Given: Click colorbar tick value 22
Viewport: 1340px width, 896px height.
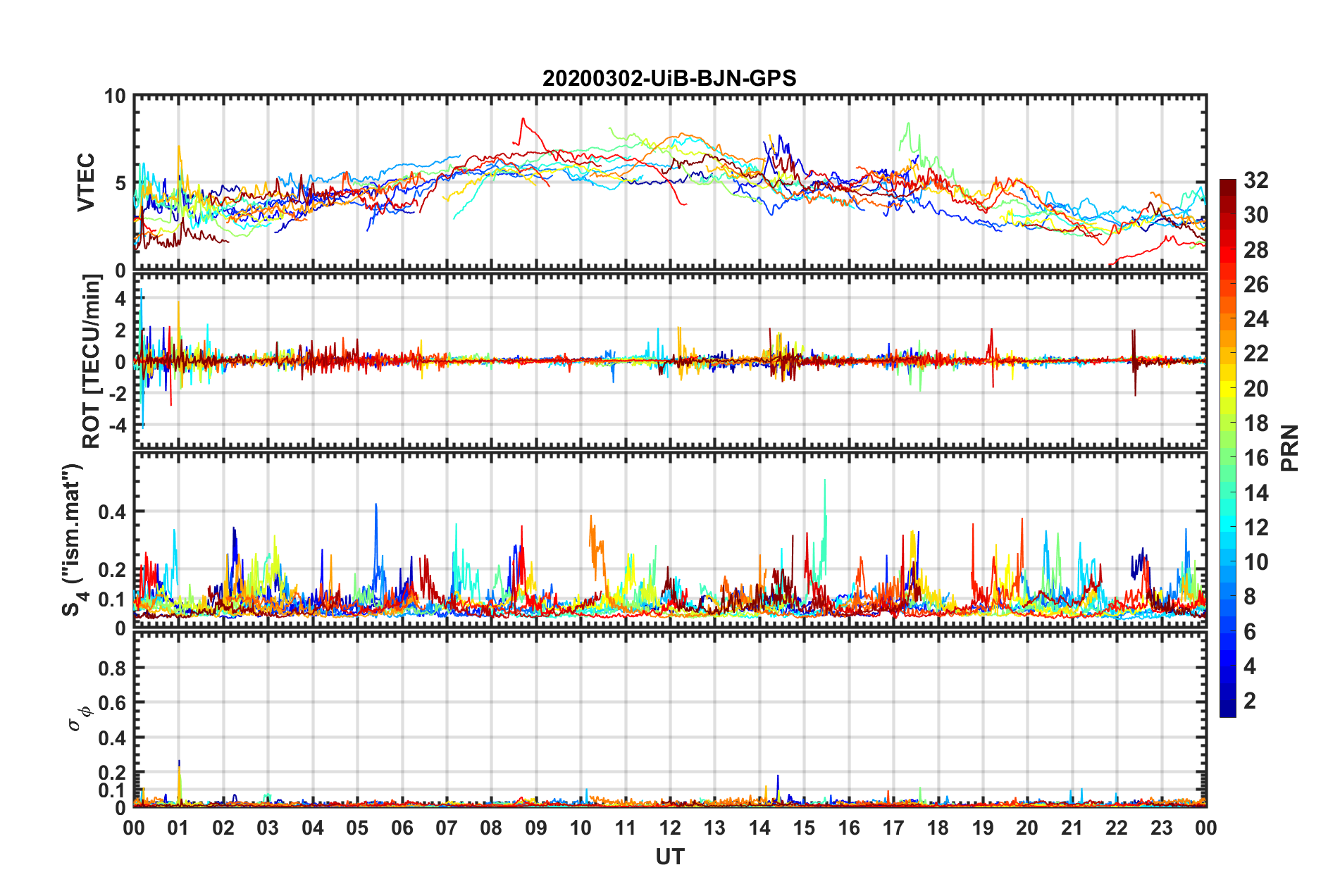Looking at the screenshot, I should click(1255, 354).
